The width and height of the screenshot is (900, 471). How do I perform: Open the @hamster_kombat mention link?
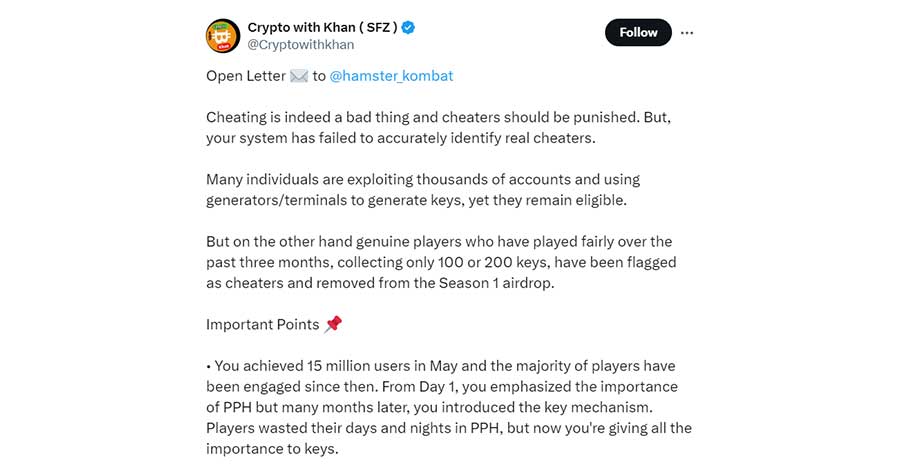(391, 76)
